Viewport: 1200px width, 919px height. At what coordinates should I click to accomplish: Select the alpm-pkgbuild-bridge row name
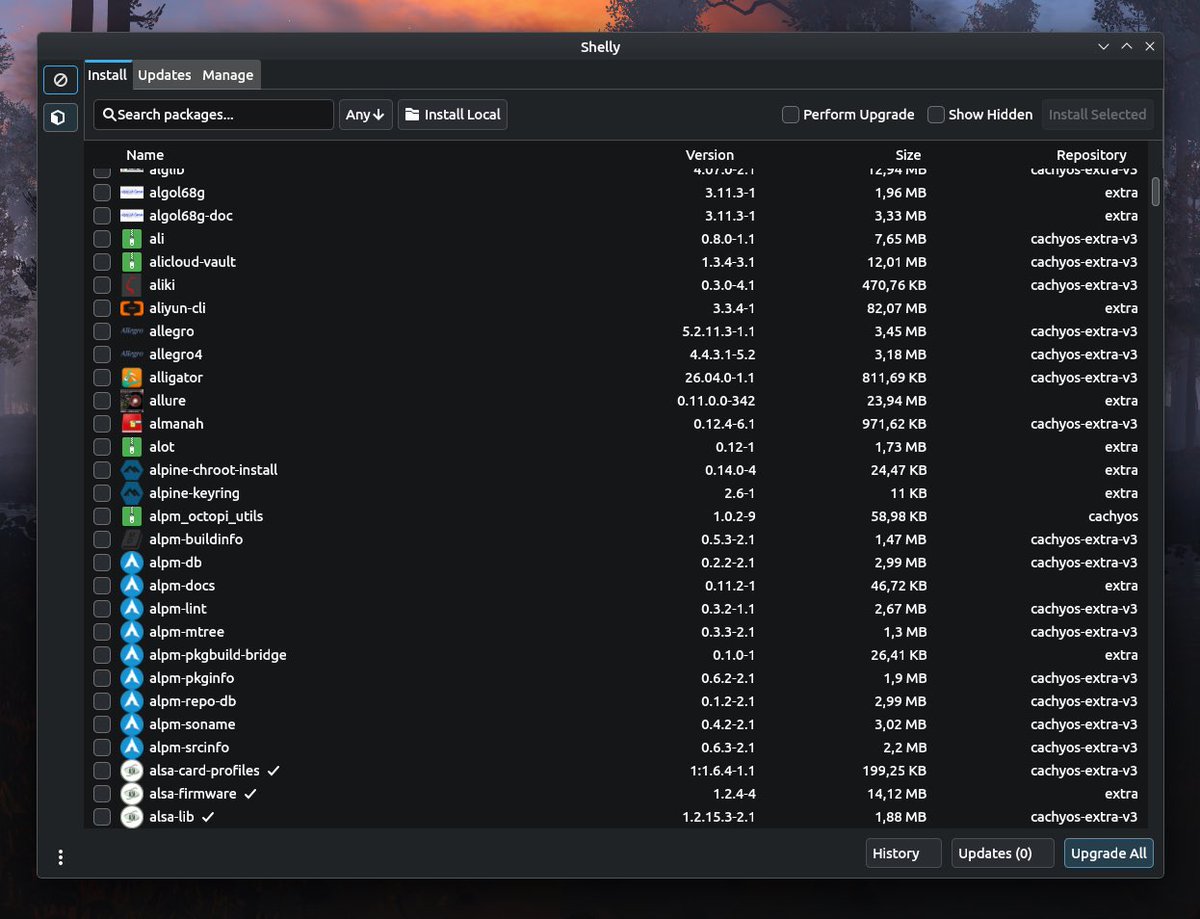point(218,655)
